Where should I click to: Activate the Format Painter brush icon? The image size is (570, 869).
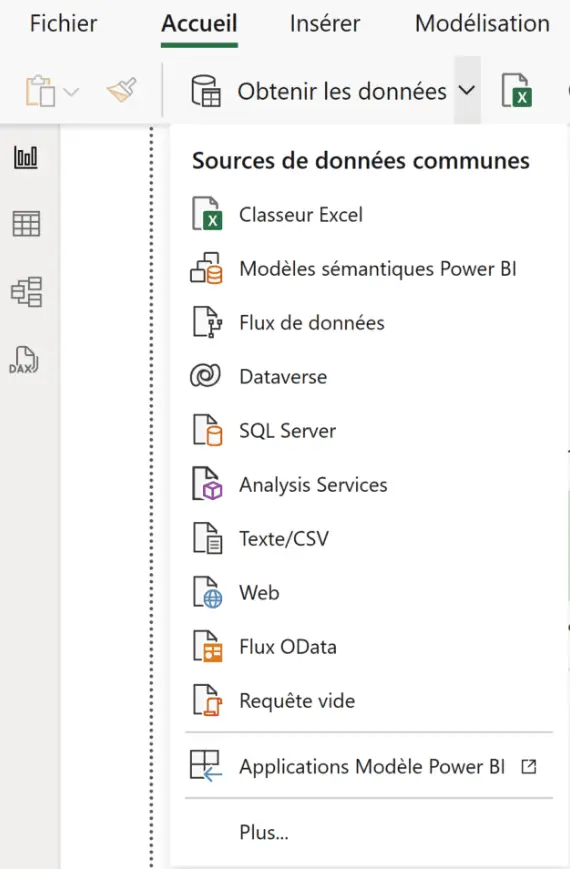(x=121, y=90)
